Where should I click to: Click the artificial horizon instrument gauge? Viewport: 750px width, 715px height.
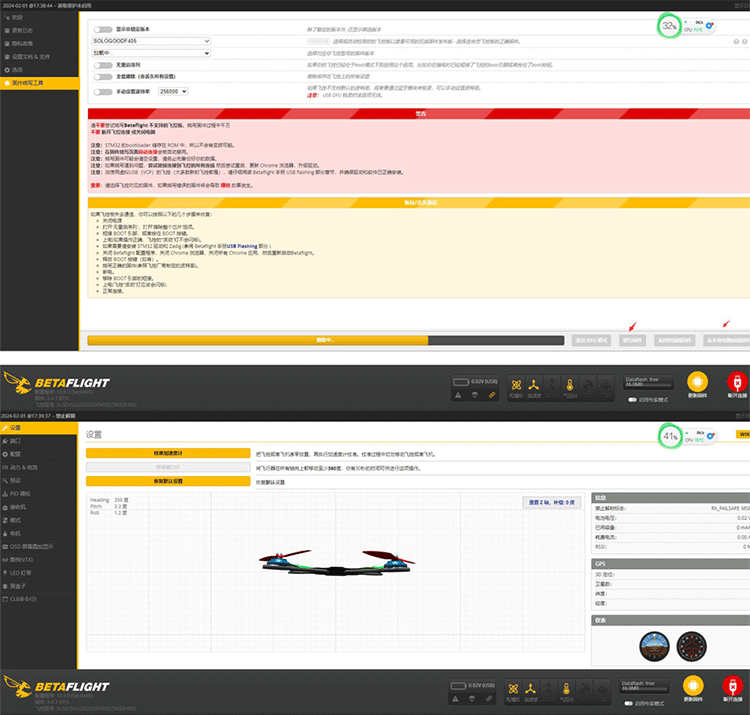(654, 646)
